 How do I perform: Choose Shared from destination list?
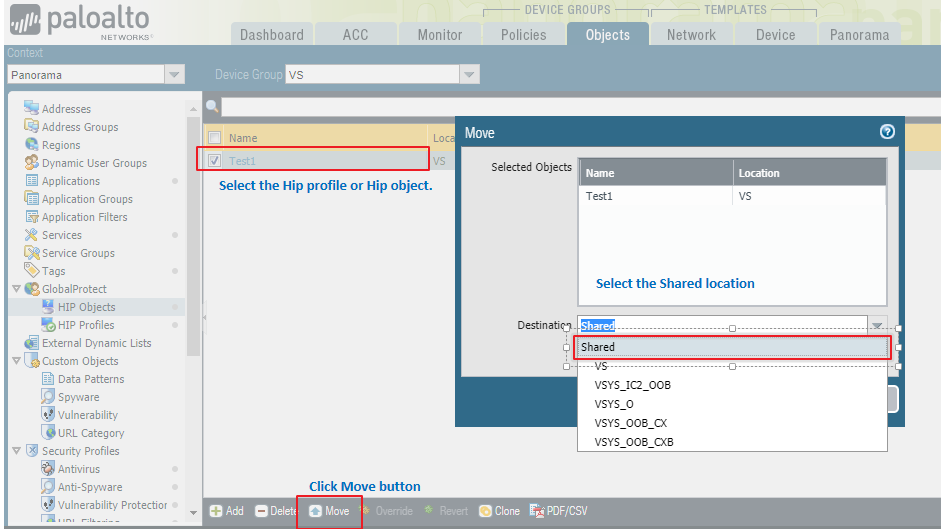pos(732,347)
